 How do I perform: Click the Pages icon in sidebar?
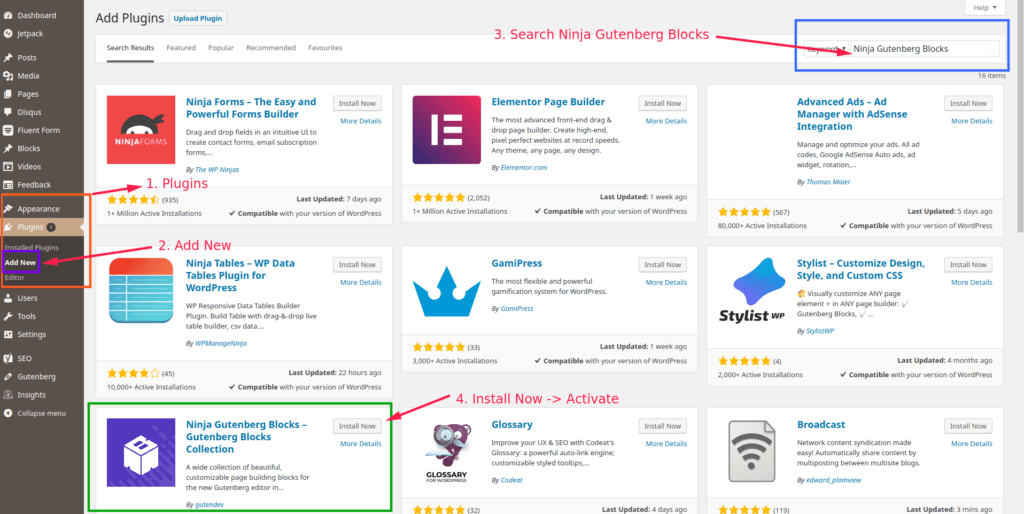[8, 94]
